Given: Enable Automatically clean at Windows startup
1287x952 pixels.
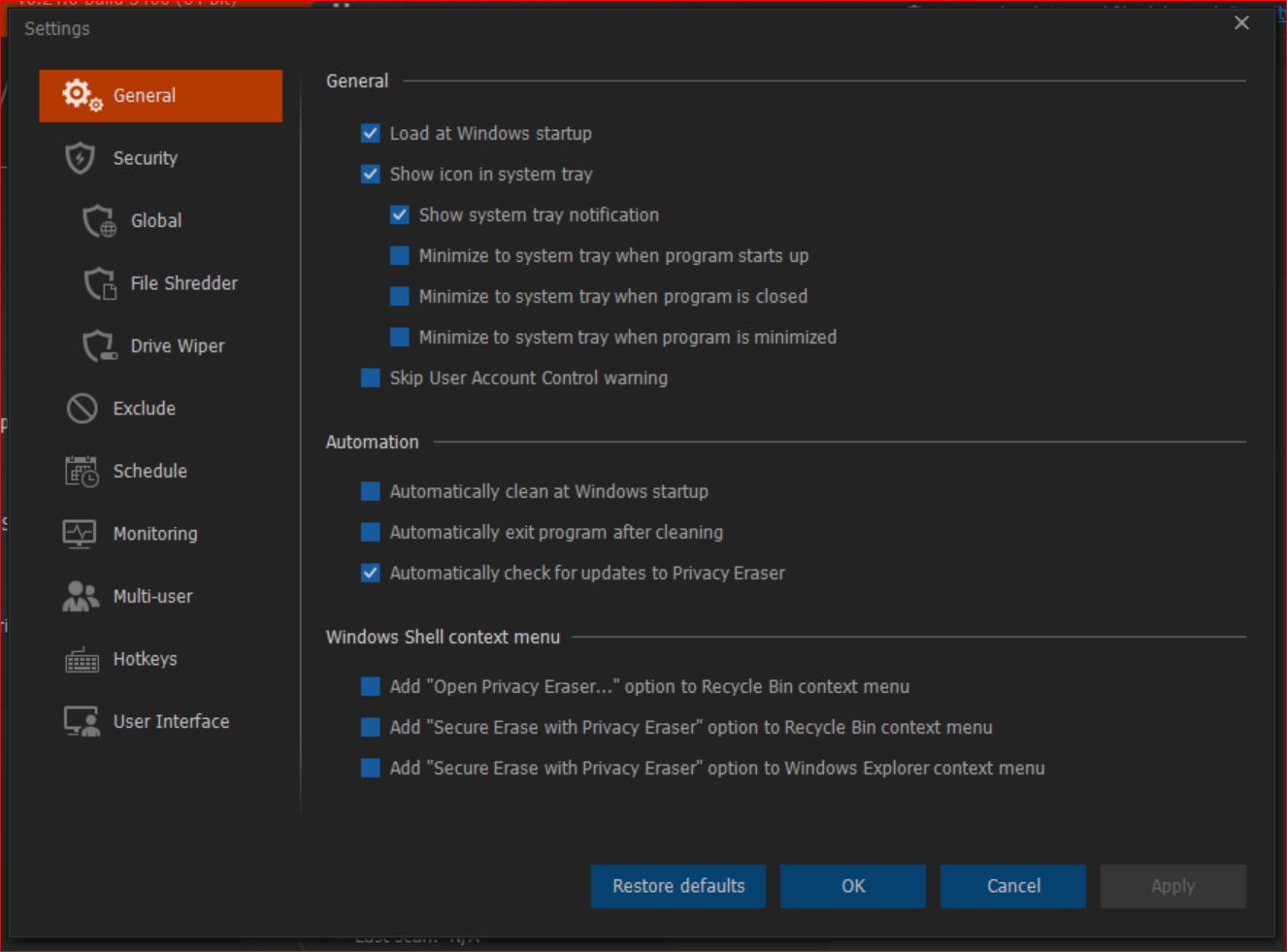Looking at the screenshot, I should coord(371,492).
